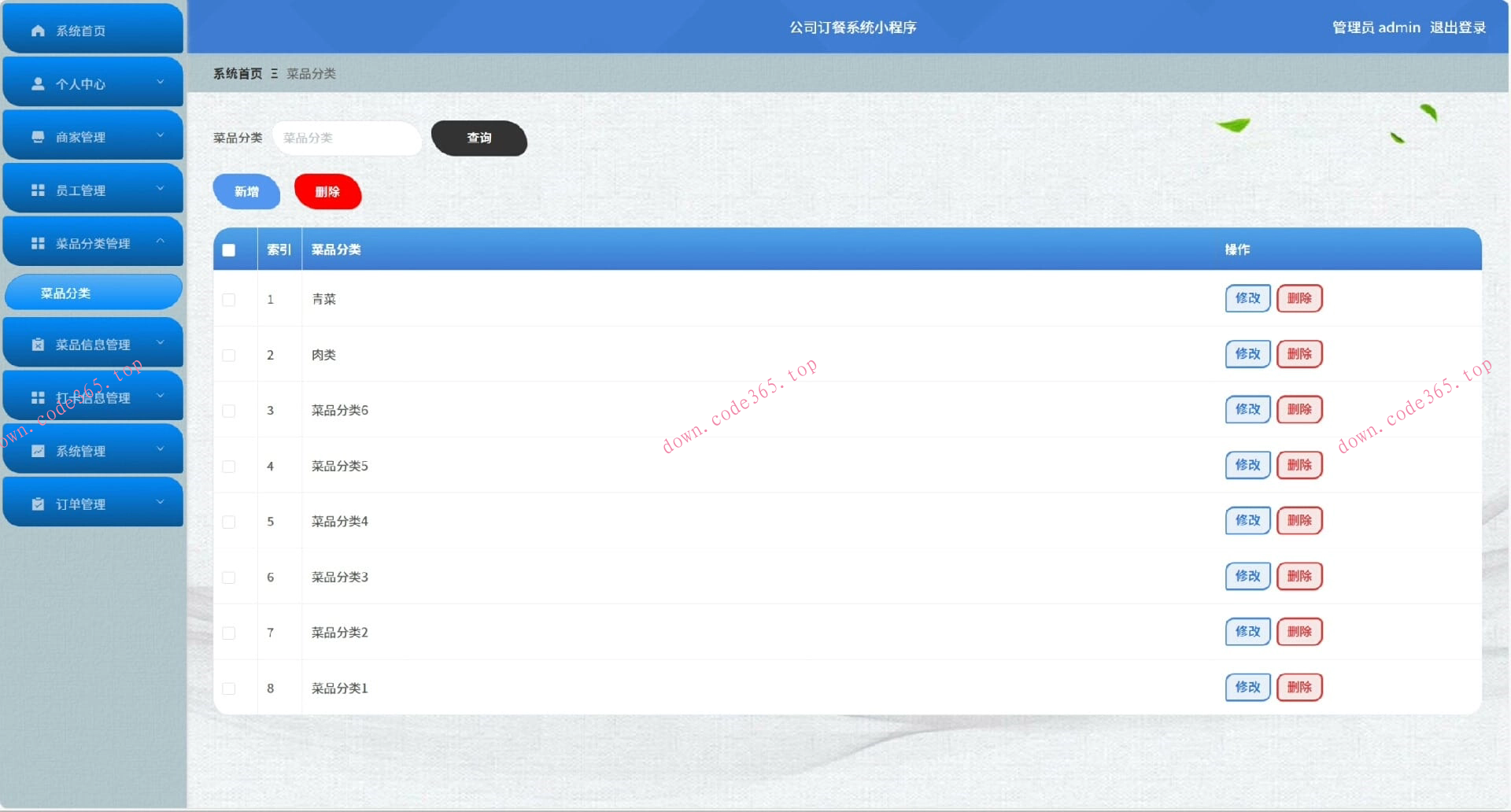Click 删除 for the 肉类 row
Image resolution: width=1511 pixels, height=812 pixels.
(x=1299, y=354)
